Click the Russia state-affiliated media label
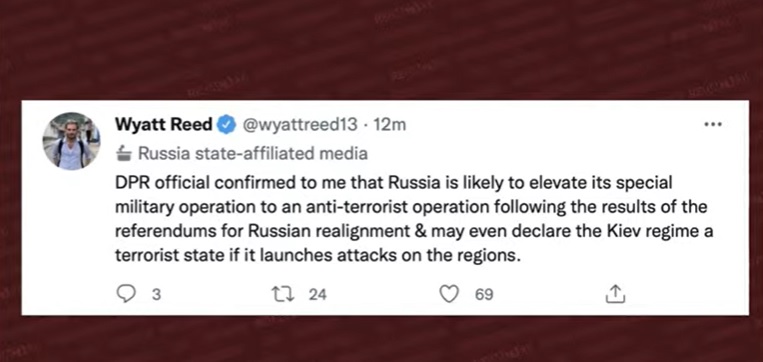The height and width of the screenshot is (362, 763). (253, 154)
